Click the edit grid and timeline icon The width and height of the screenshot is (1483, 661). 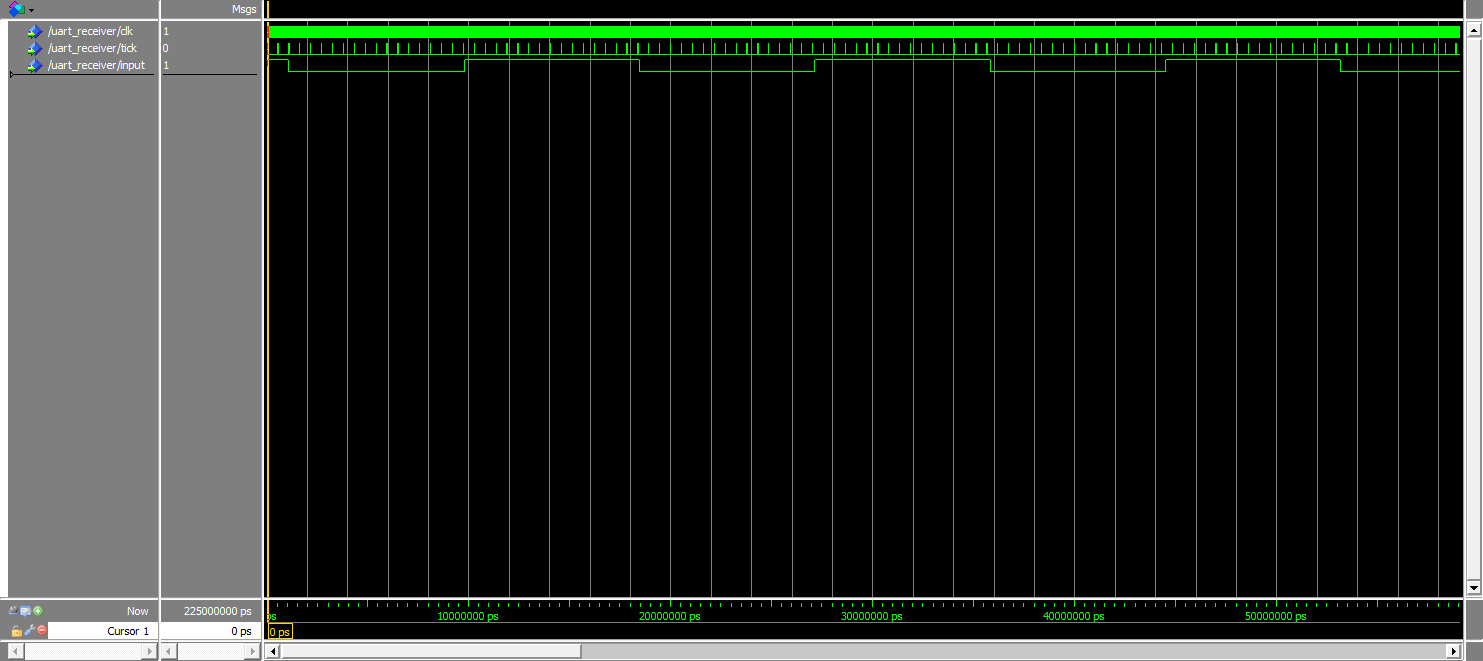(x=26, y=610)
